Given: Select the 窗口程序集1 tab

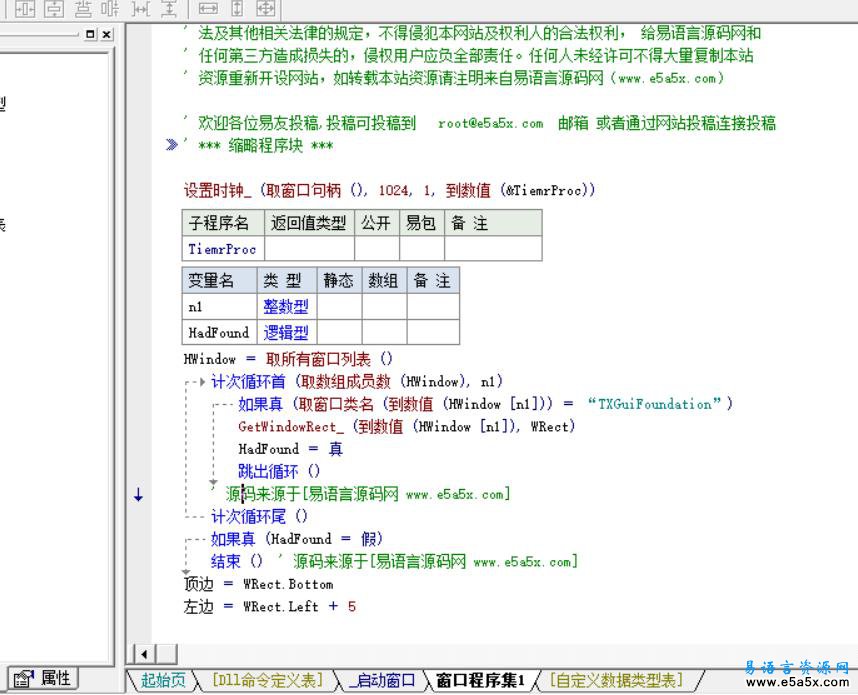Looking at the screenshot, I should 480,680.
